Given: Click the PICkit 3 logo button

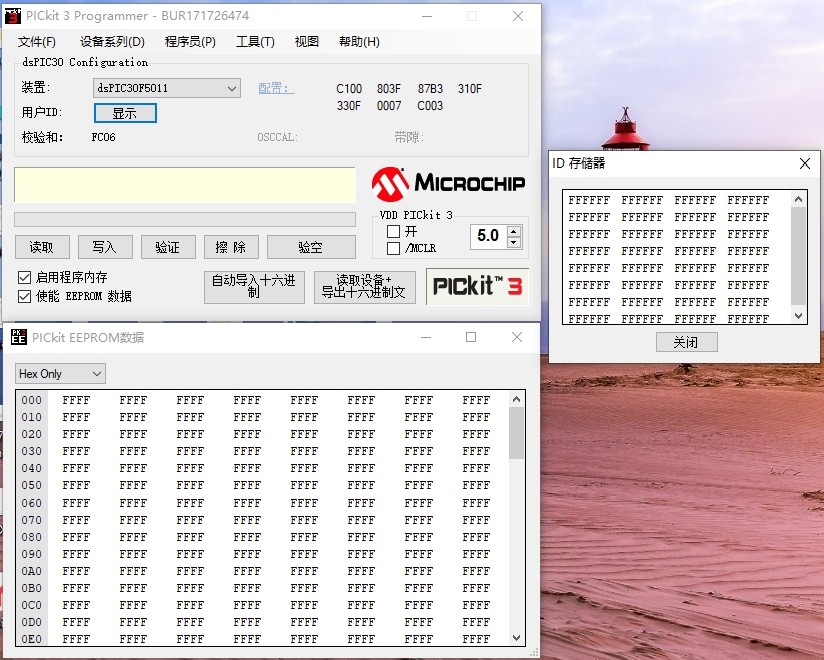Looking at the screenshot, I should (x=477, y=286).
